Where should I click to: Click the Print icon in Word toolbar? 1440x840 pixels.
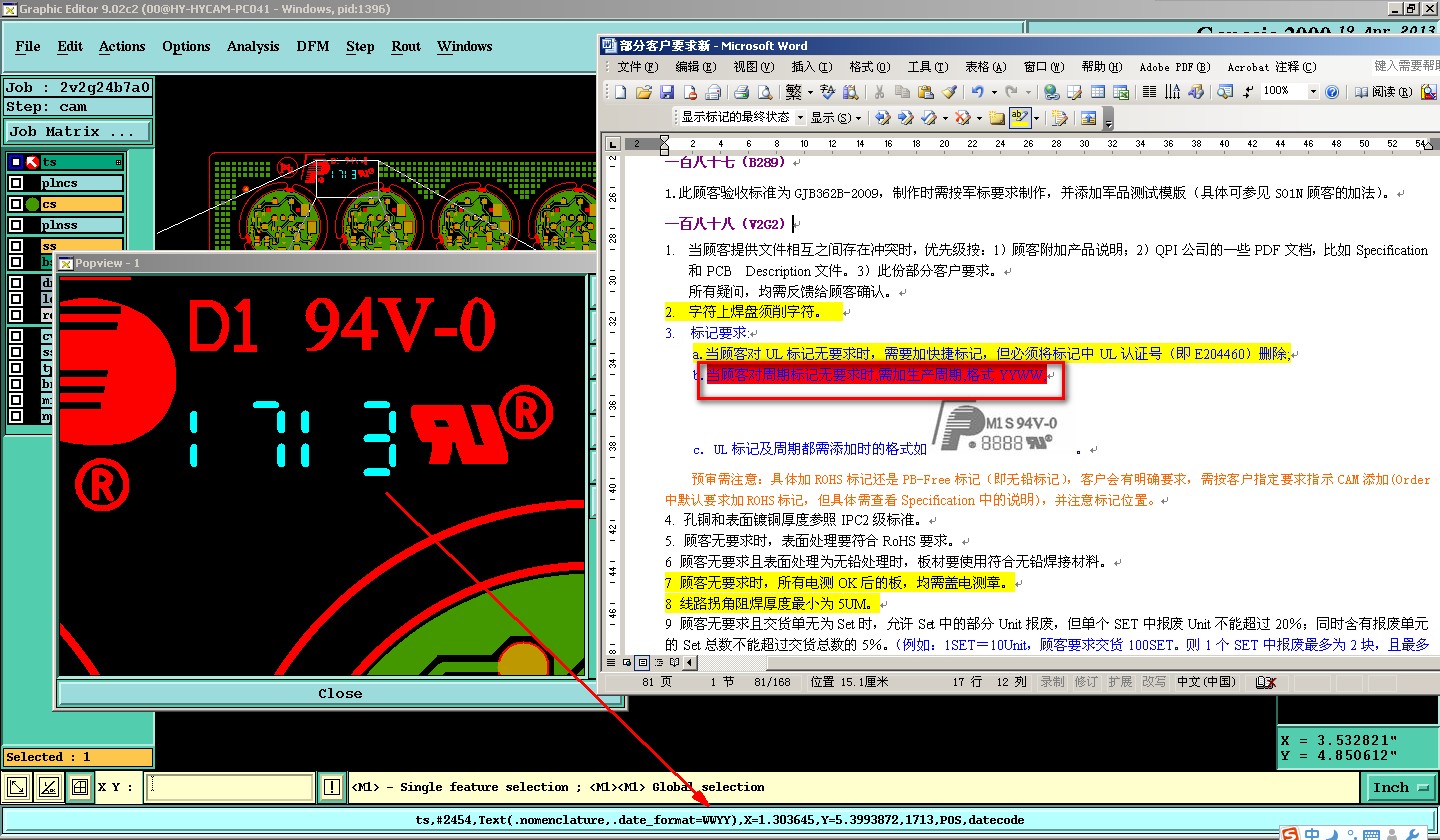pyautogui.click(x=741, y=92)
